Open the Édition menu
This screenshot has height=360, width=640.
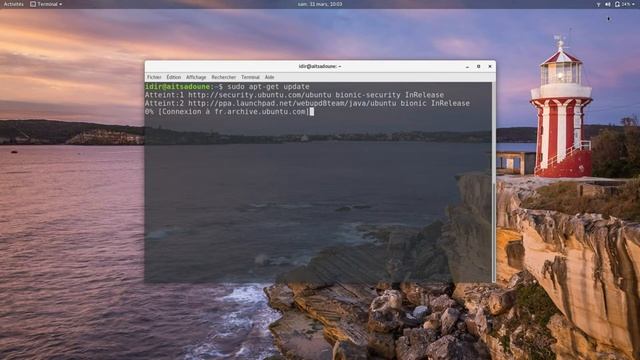(x=173, y=77)
